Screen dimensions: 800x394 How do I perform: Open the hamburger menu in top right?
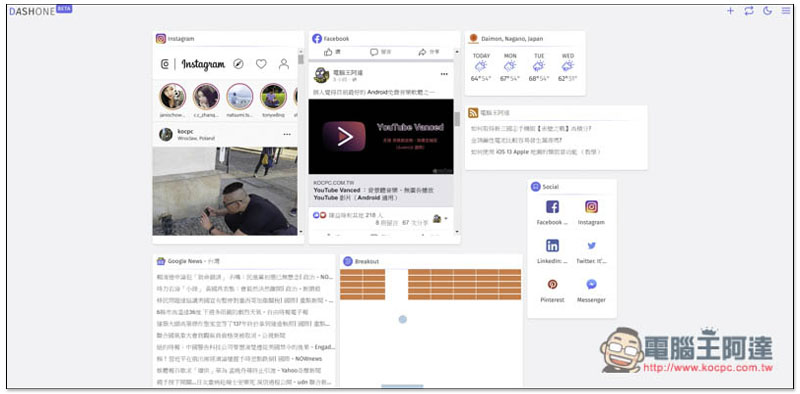(785, 11)
